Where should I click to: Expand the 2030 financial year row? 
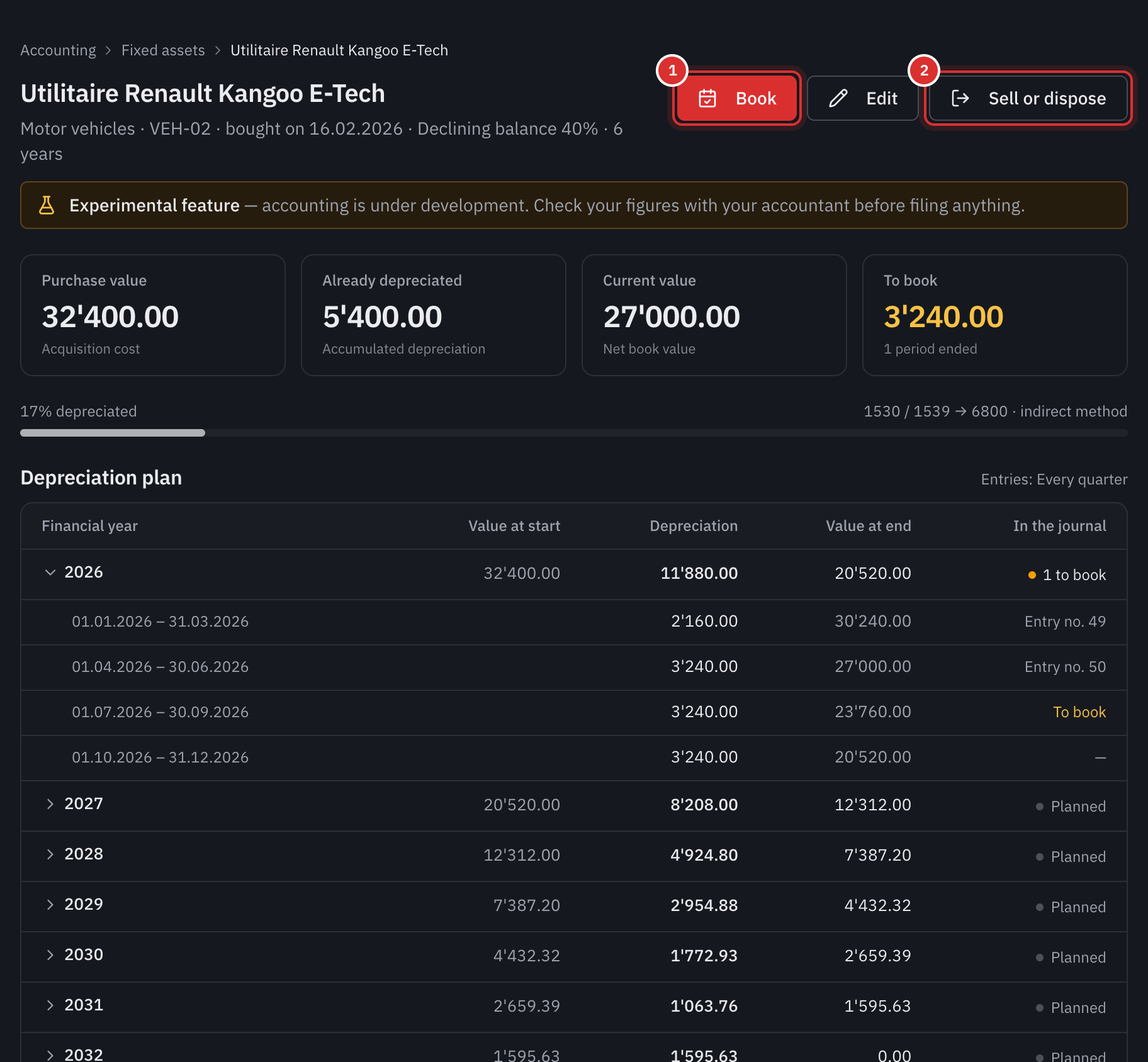coord(50,955)
